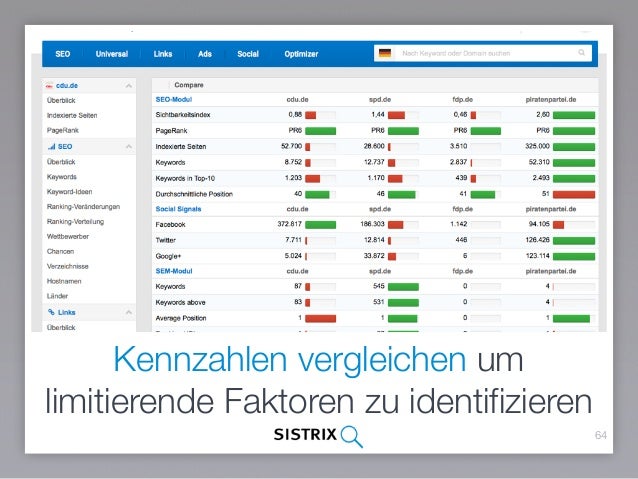Click the red Average Position bar for cdu.de

point(320,318)
